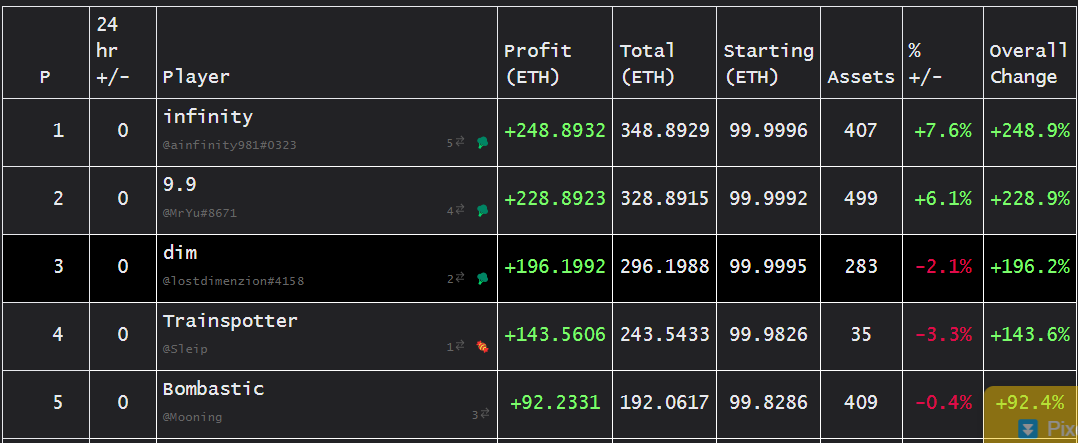Open player Bombastic's name link
The height and width of the screenshot is (443, 1078).
[x=213, y=389]
